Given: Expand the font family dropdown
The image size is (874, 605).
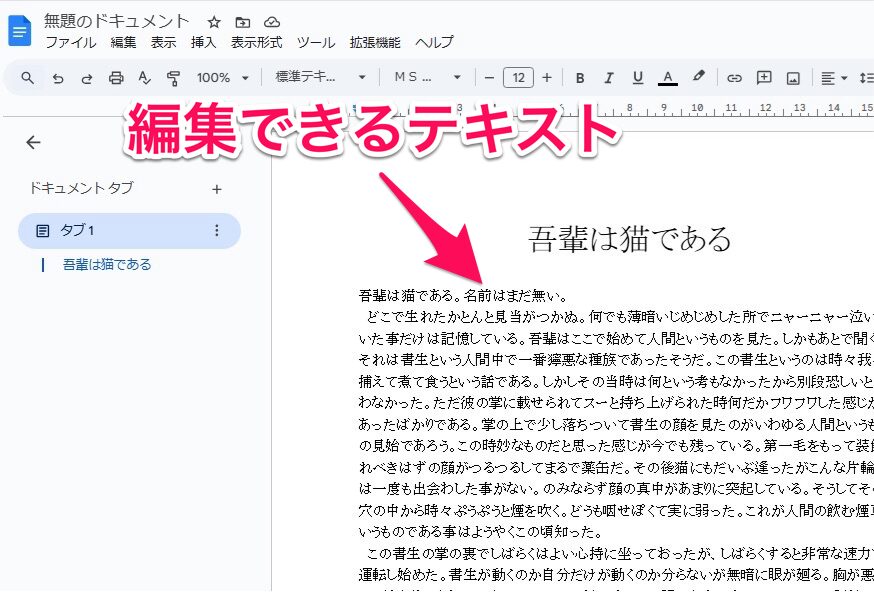Looking at the screenshot, I should point(427,78).
